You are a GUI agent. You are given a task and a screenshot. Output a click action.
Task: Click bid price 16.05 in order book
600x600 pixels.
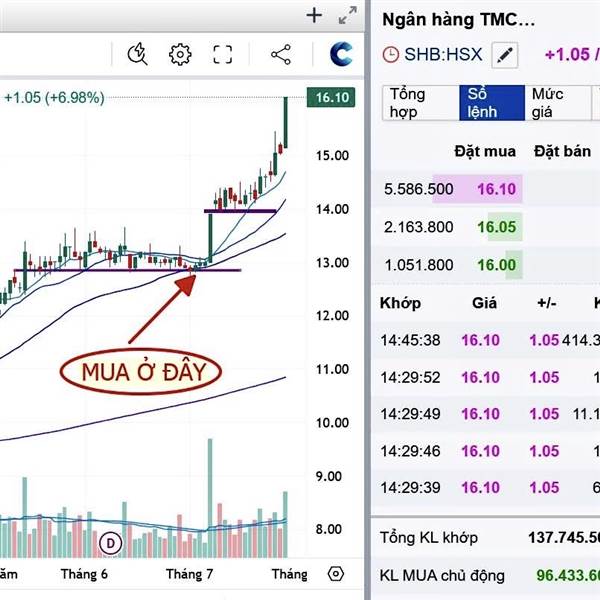pyautogui.click(x=497, y=227)
